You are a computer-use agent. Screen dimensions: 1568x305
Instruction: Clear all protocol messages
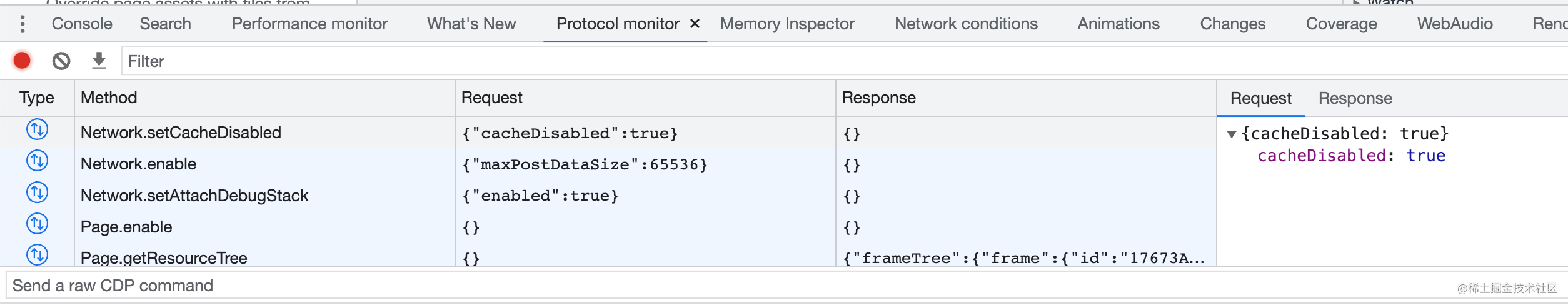click(61, 61)
